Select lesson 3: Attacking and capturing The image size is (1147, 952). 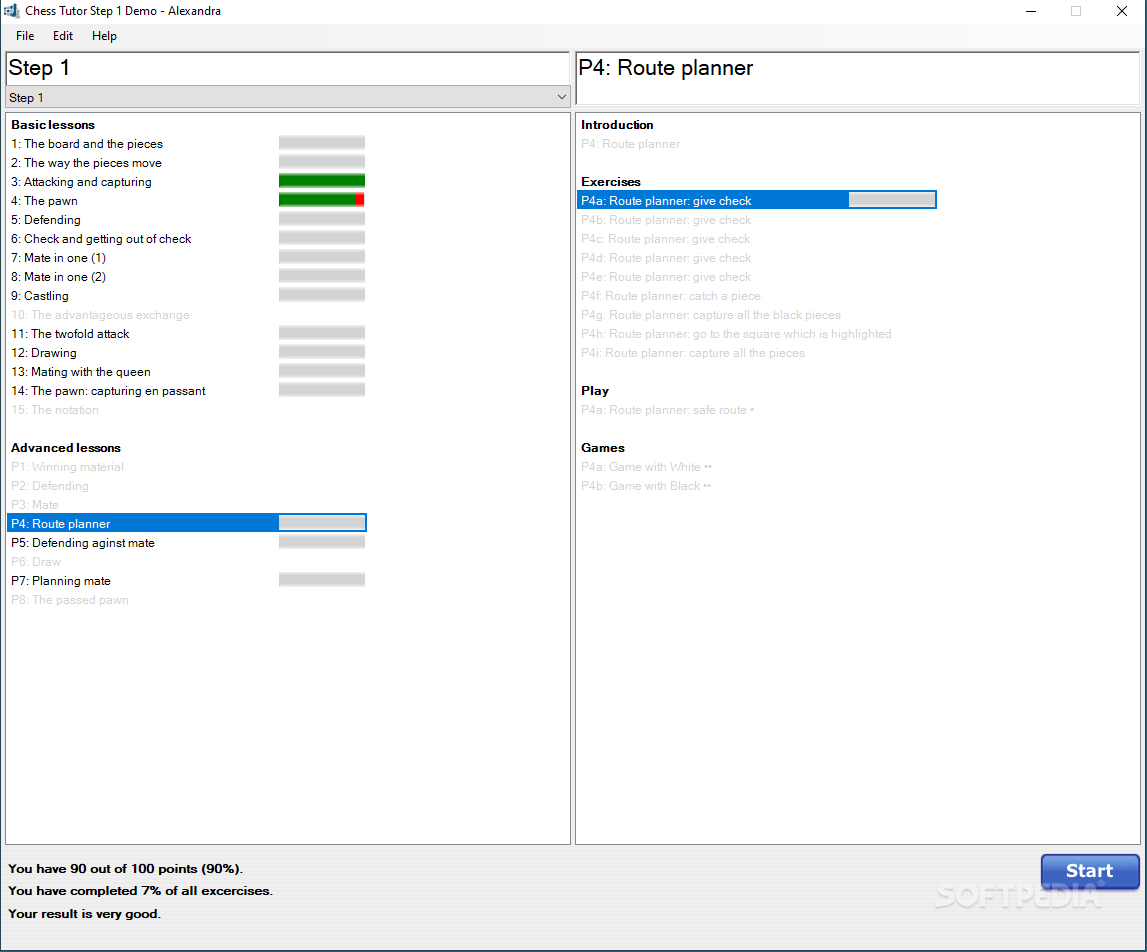coord(81,182)
